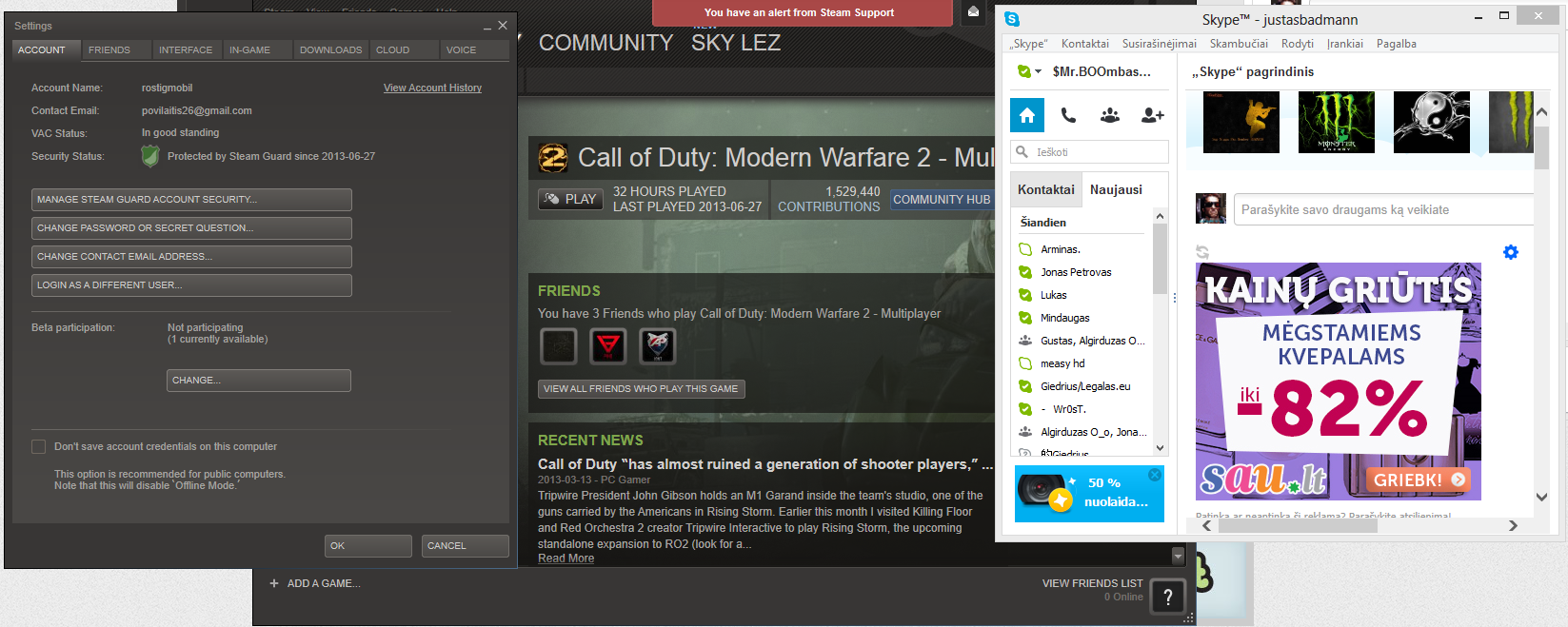Image resolution: width=1568 pixels, height=627 pixels.
Task: Switch to the In-Game settings tab
Action: click(x=249, y=49)
